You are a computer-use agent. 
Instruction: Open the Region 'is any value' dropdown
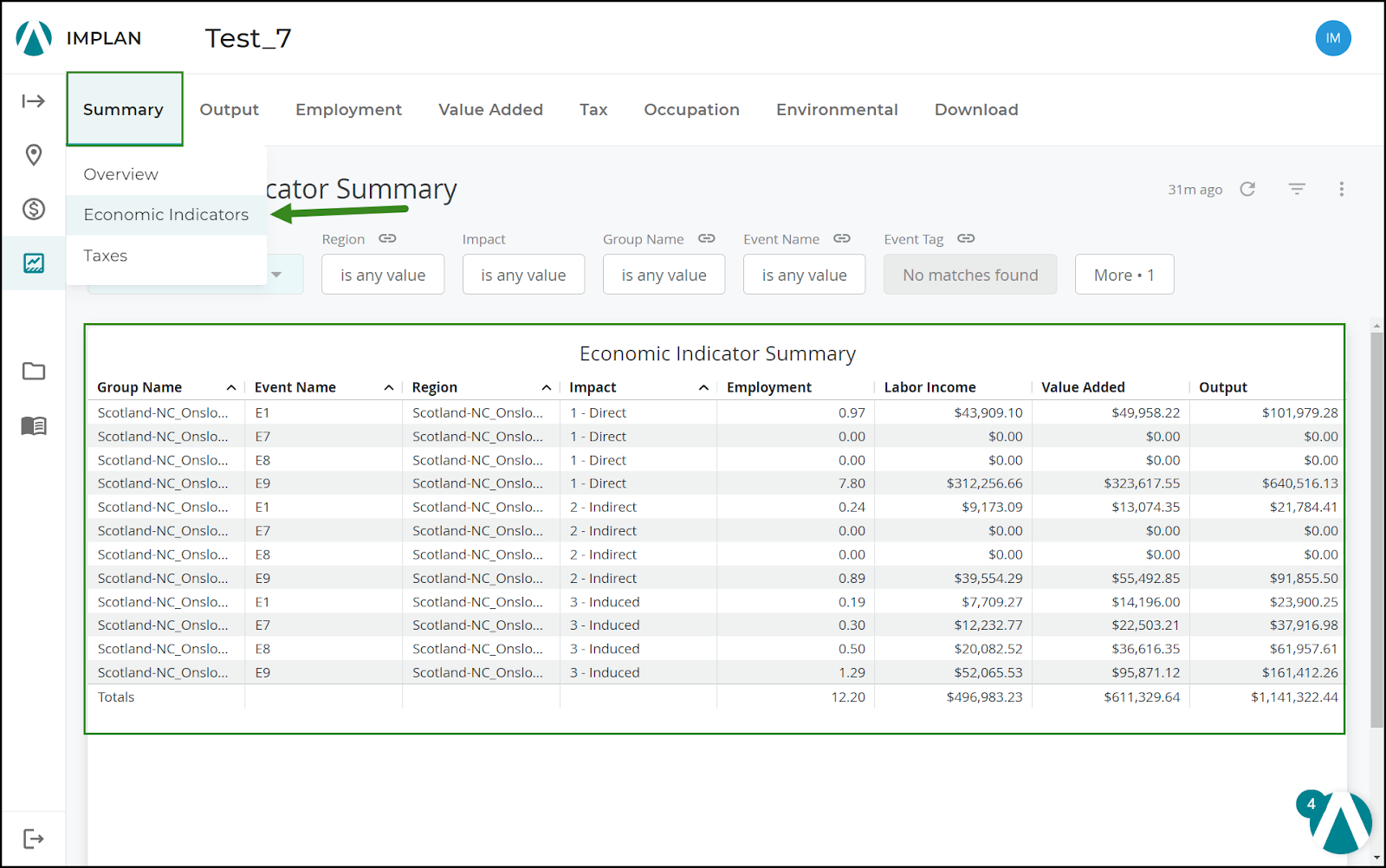coord(383,274)
